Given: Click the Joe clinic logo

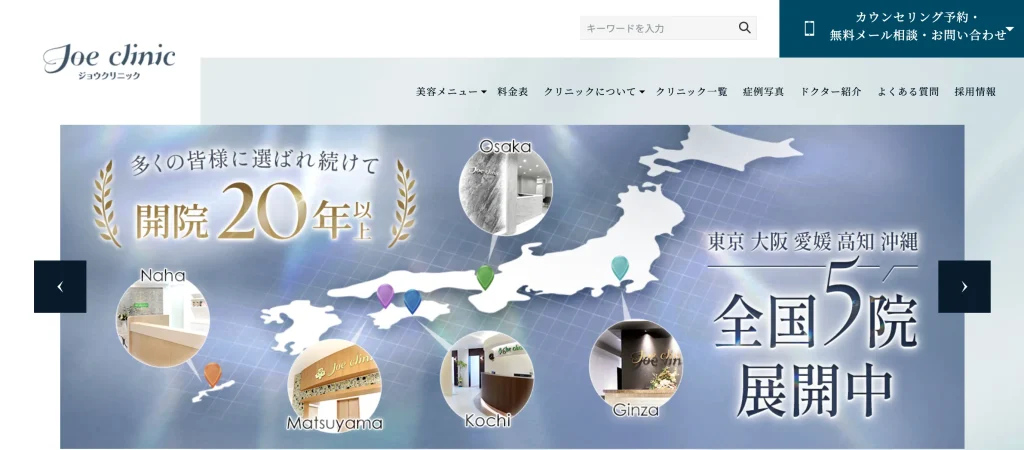Looking at the screenshot, I should click(109, 60).
